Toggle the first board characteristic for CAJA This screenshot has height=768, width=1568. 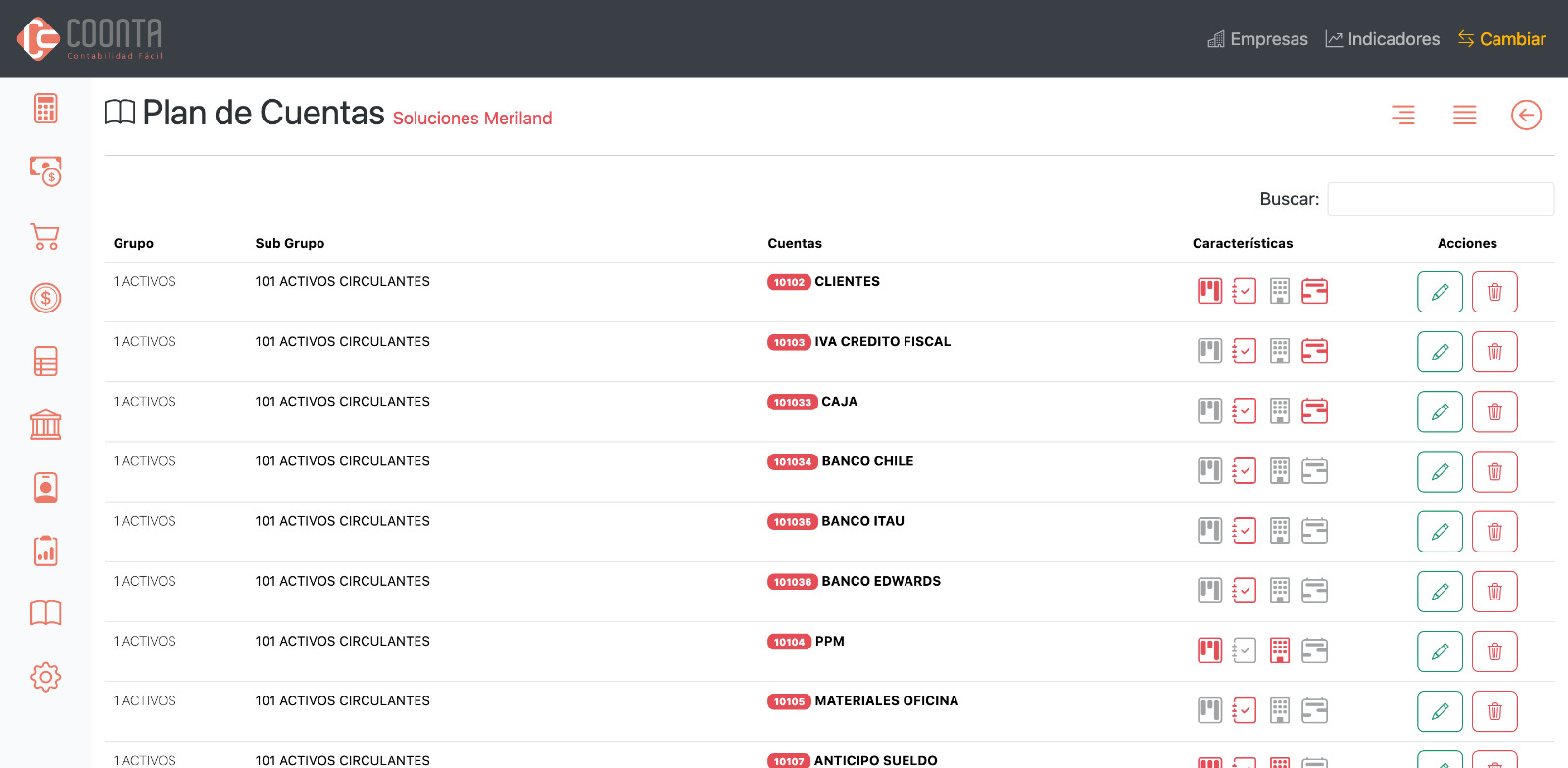click(1209, 411)
